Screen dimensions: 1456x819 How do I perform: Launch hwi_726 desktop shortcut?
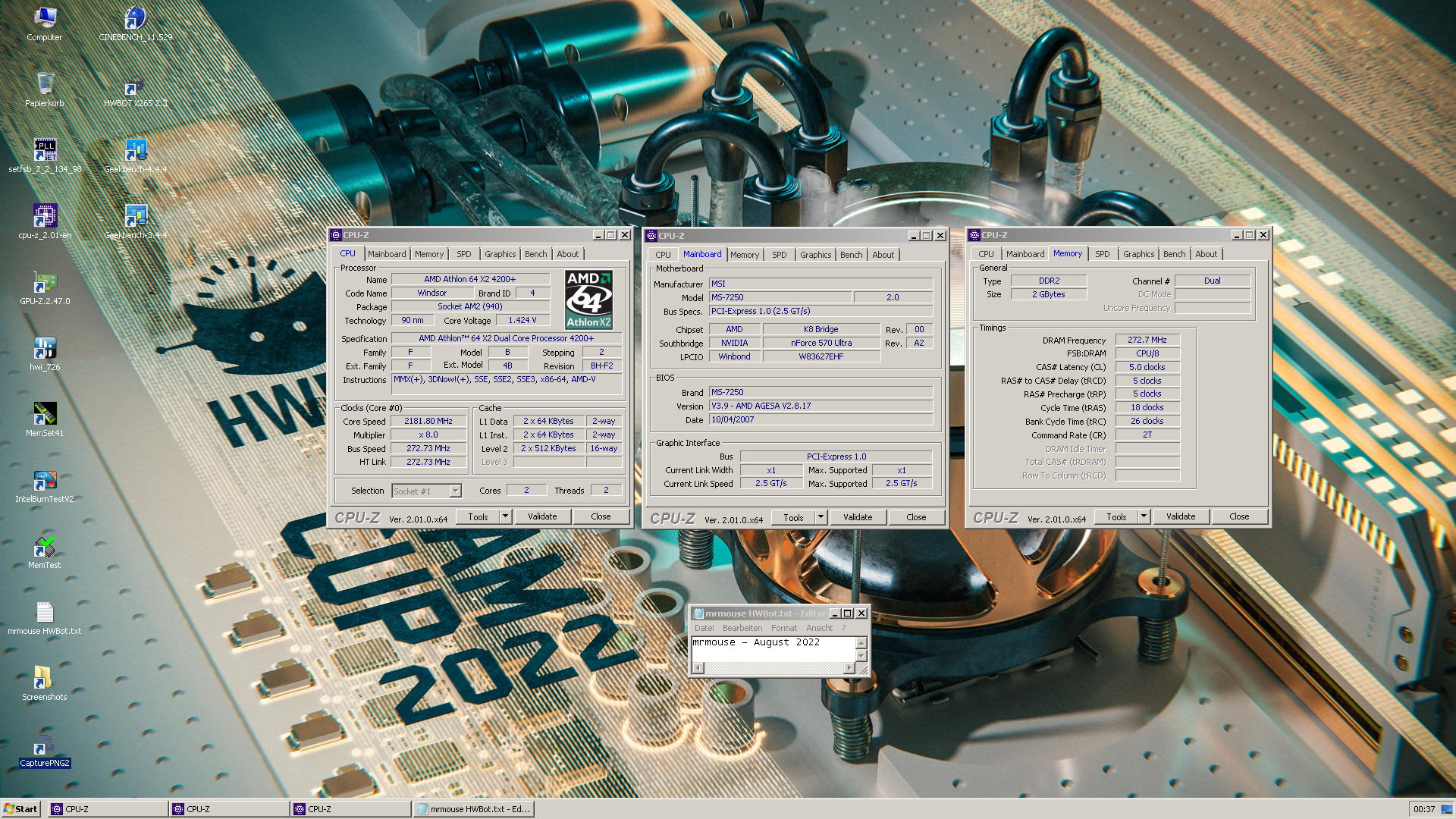click(45, 353)
